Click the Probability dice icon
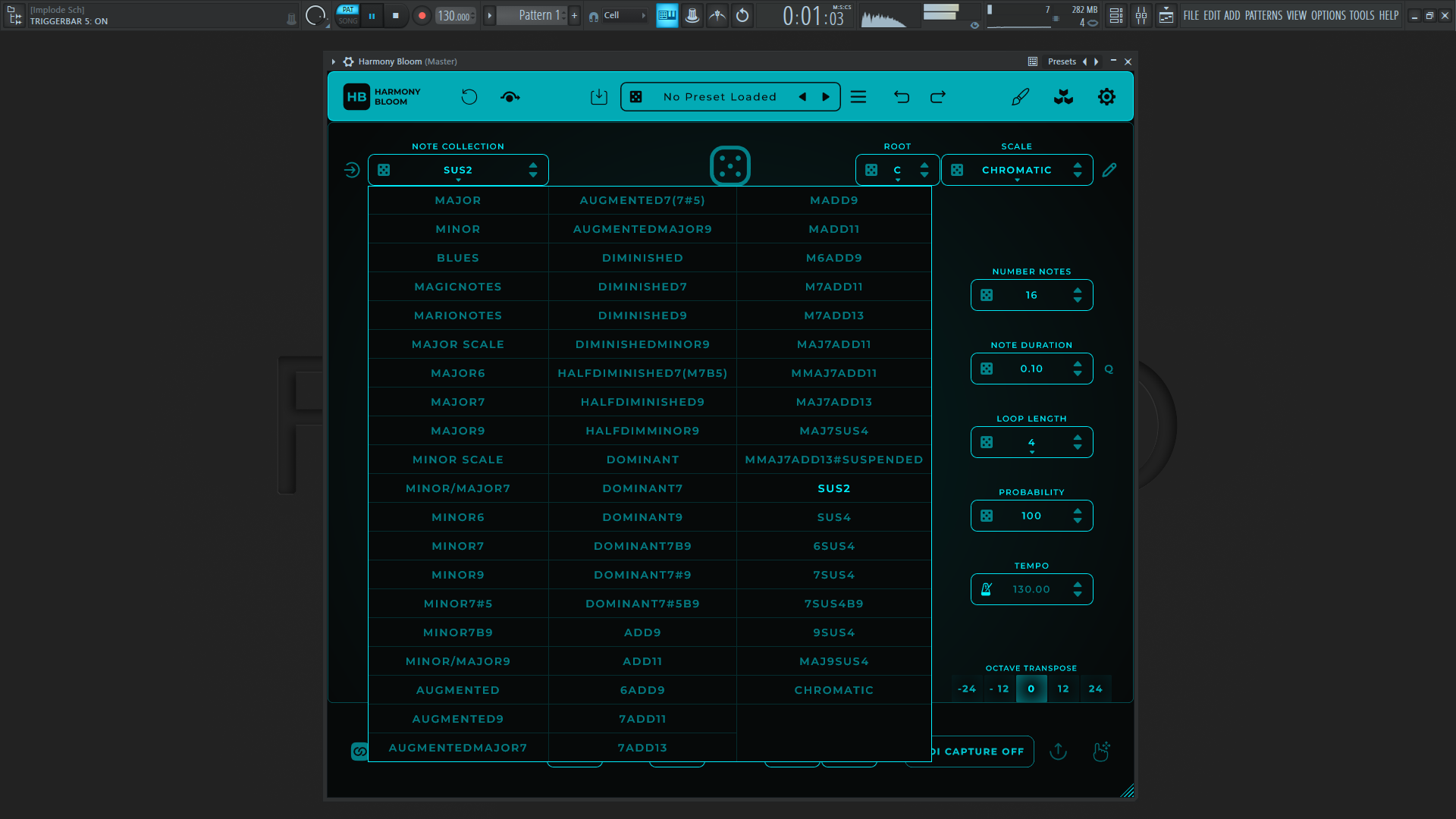The width and height of the screenshot is (1456, 819). click(987, 516)
